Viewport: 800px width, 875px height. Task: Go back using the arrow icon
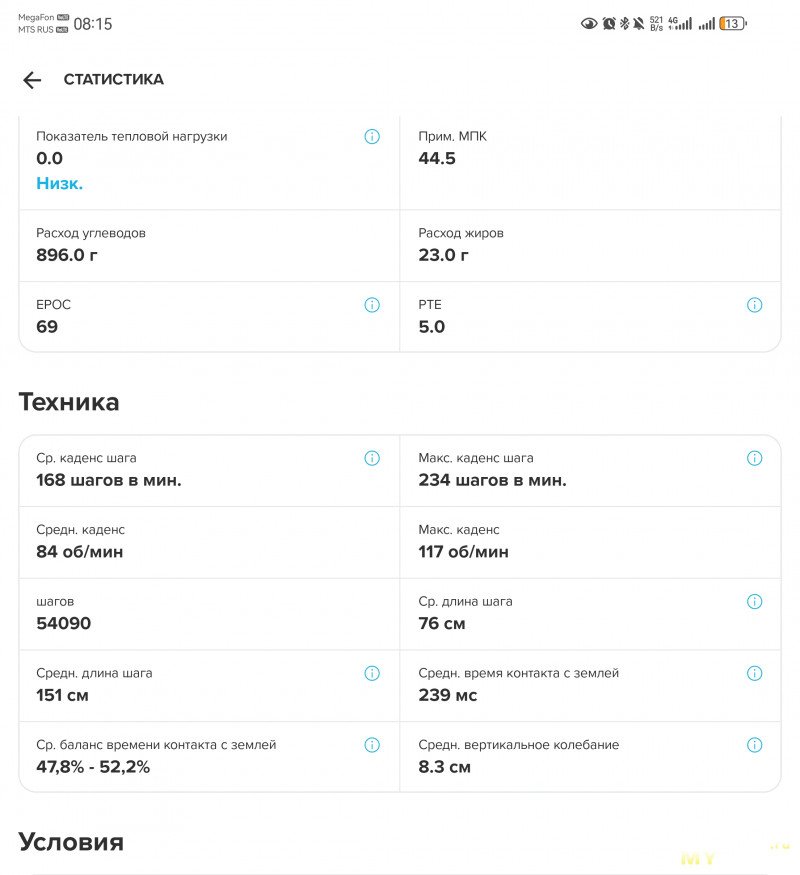(x=32, y=80)
